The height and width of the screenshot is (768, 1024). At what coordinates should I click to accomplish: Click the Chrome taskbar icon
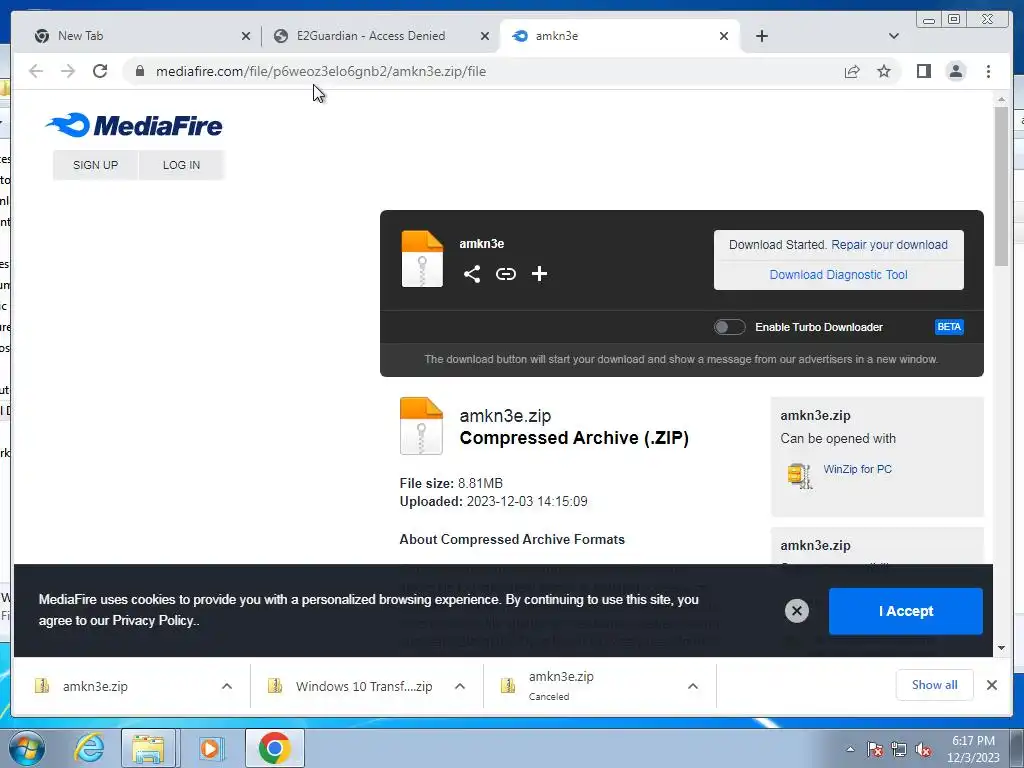pyautogui.click(x=274, y=748)
